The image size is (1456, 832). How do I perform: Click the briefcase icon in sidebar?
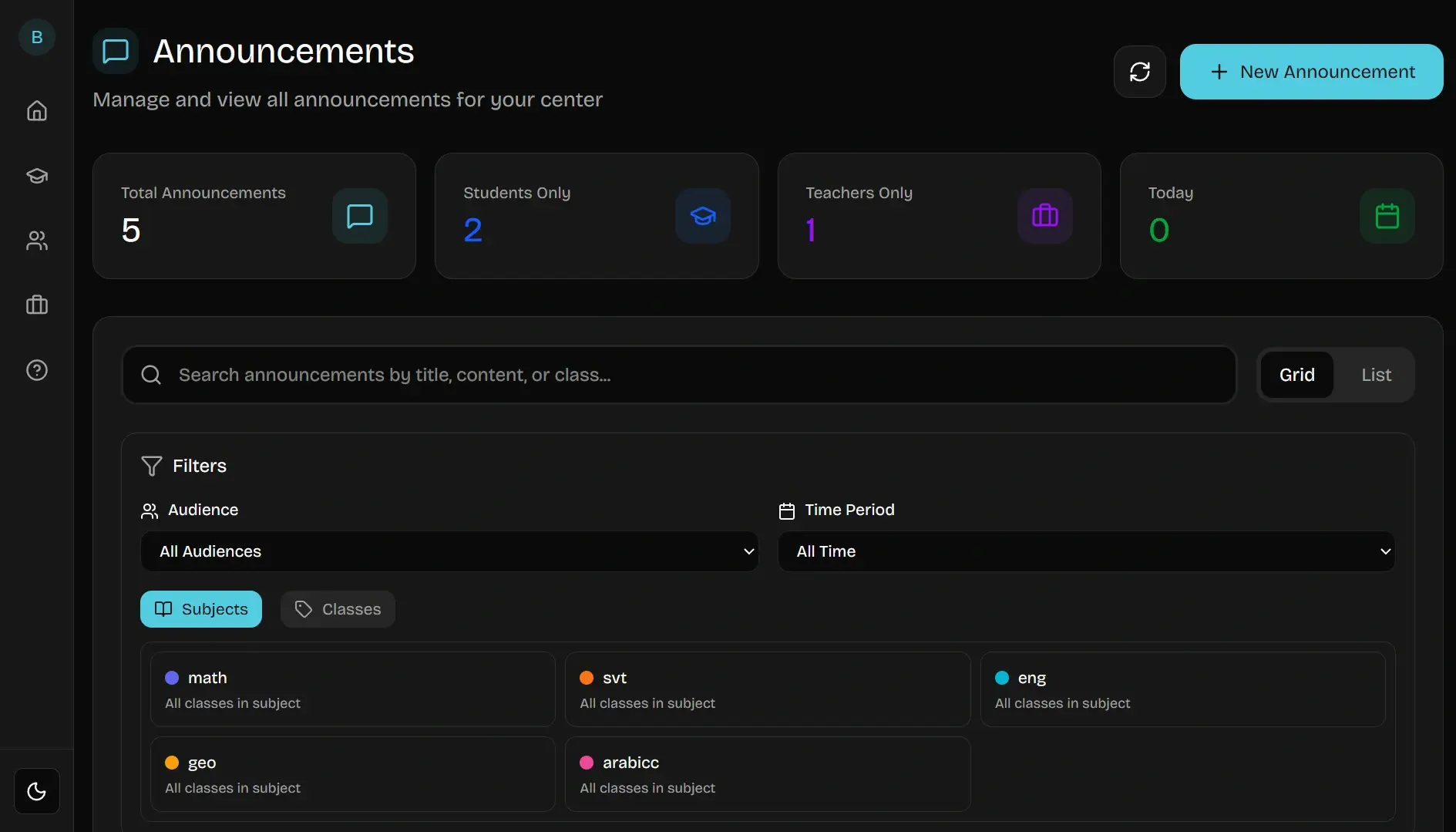click(x=37, y=305)
